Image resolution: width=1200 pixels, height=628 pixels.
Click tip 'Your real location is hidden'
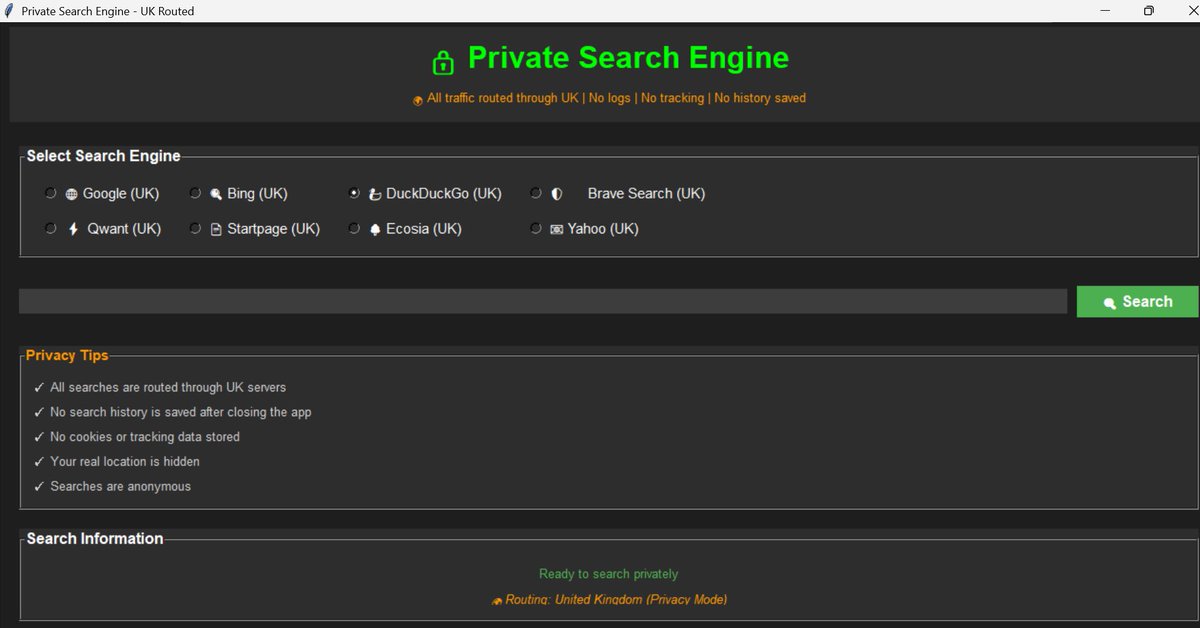[x=125, y=461]
